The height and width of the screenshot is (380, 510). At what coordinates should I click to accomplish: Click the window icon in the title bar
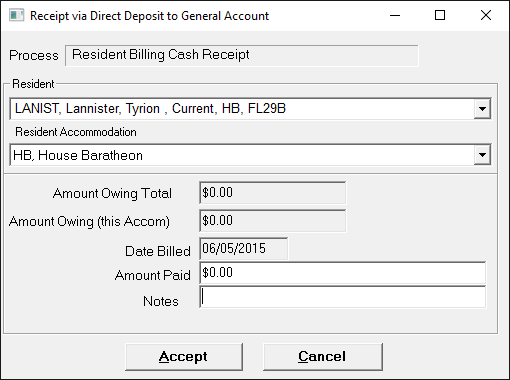pyautogui.click(x=17, y=16)
